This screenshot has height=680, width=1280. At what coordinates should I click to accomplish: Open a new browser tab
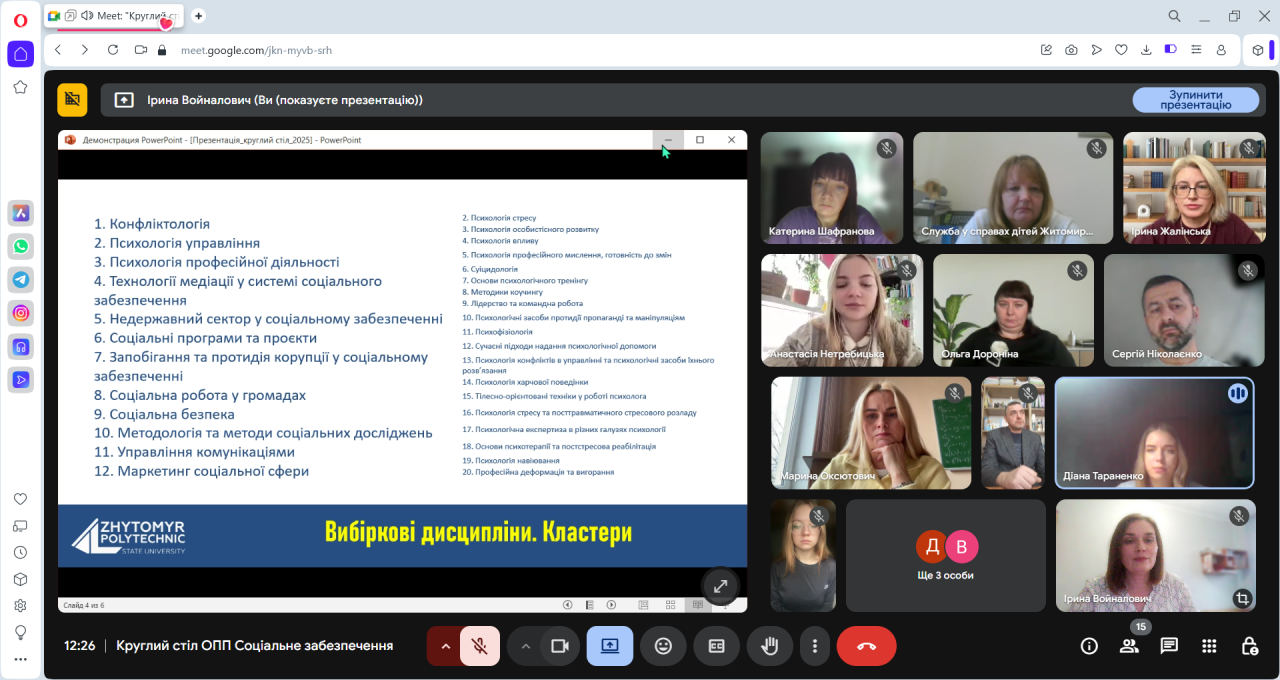[x=198, y=15]
